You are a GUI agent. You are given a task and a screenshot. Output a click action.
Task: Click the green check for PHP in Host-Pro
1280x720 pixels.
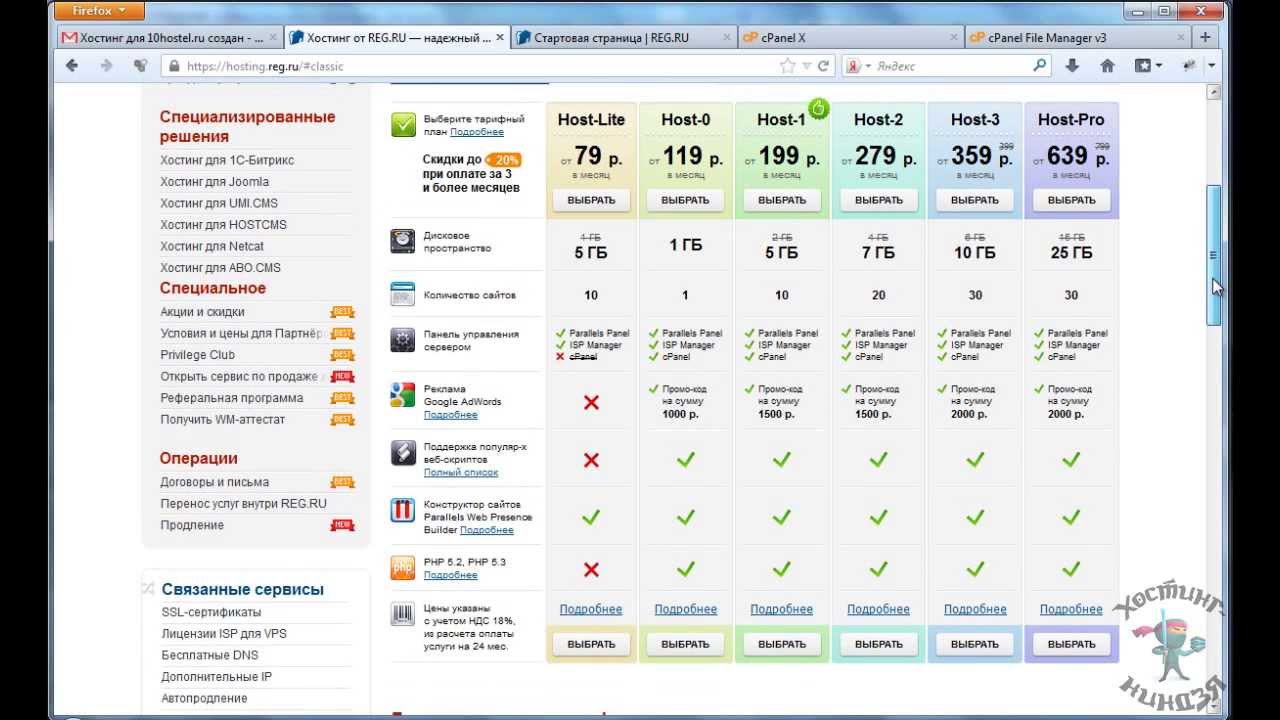coord(1071,569)
